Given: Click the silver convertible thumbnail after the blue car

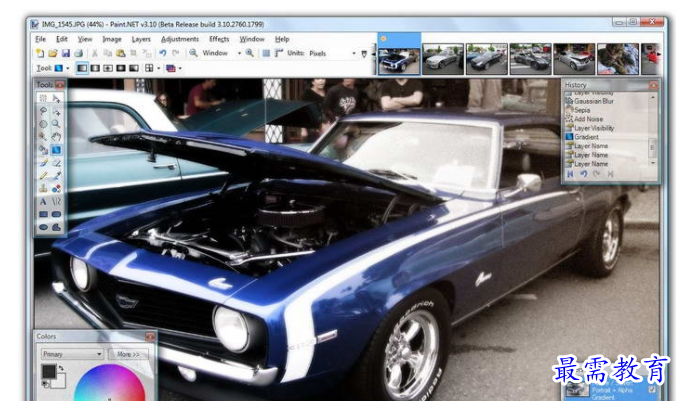Looking at the screenshot, I should [x=443, y=59].
